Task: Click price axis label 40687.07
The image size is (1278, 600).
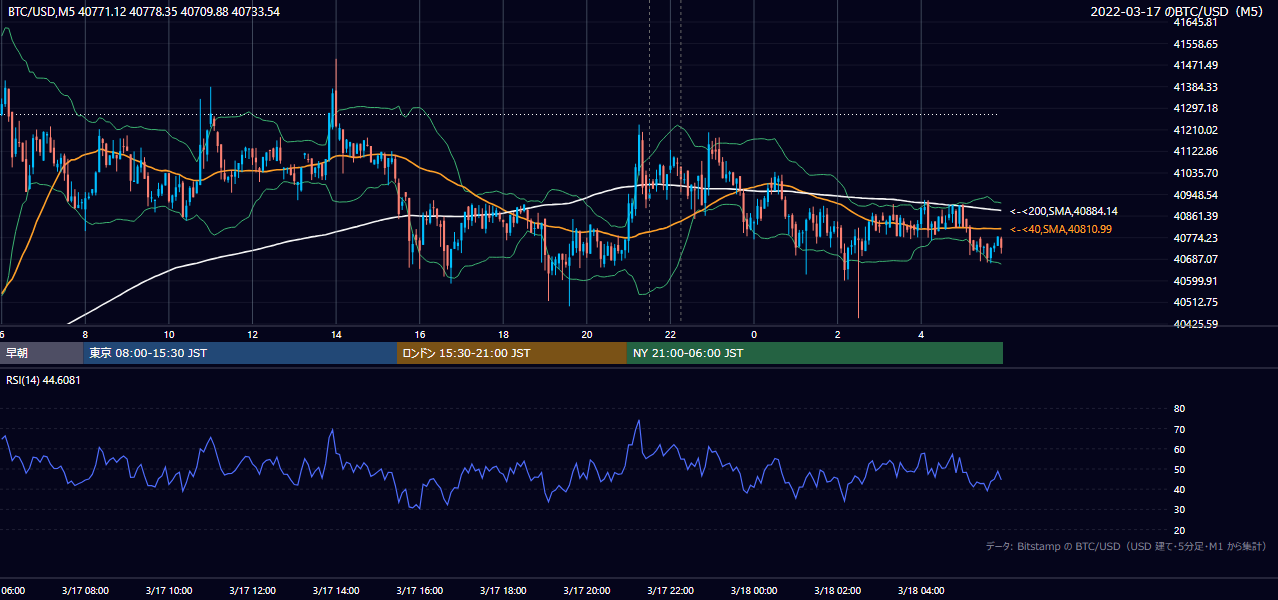Action: click(1195, 259)
